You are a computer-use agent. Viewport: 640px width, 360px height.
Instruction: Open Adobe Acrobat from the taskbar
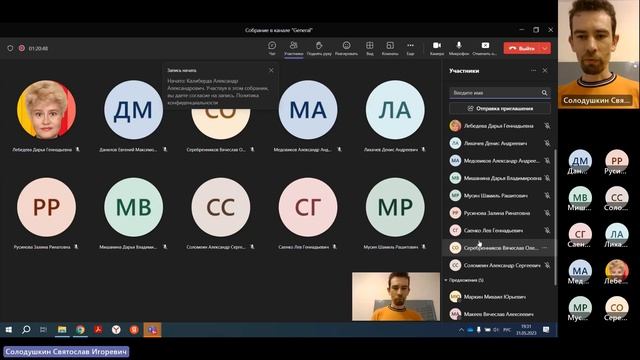(98, 329)
